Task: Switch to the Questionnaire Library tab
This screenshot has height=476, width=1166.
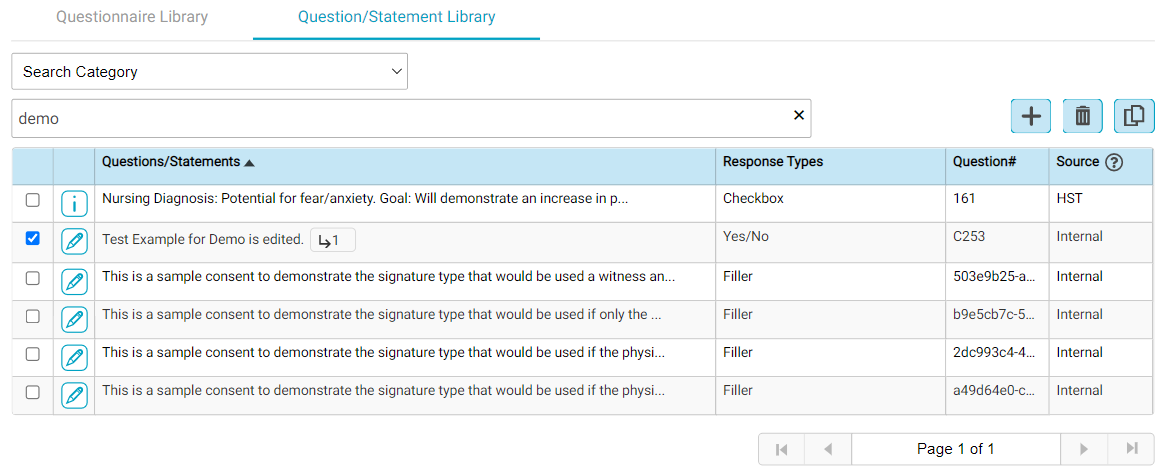Action: [132, 17]
